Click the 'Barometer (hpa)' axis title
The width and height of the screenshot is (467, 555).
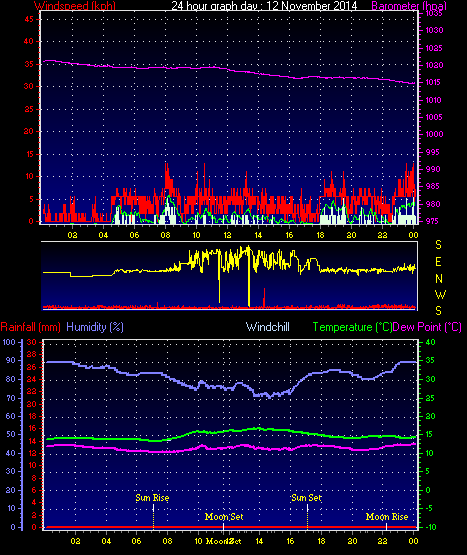tap(409, 6)
